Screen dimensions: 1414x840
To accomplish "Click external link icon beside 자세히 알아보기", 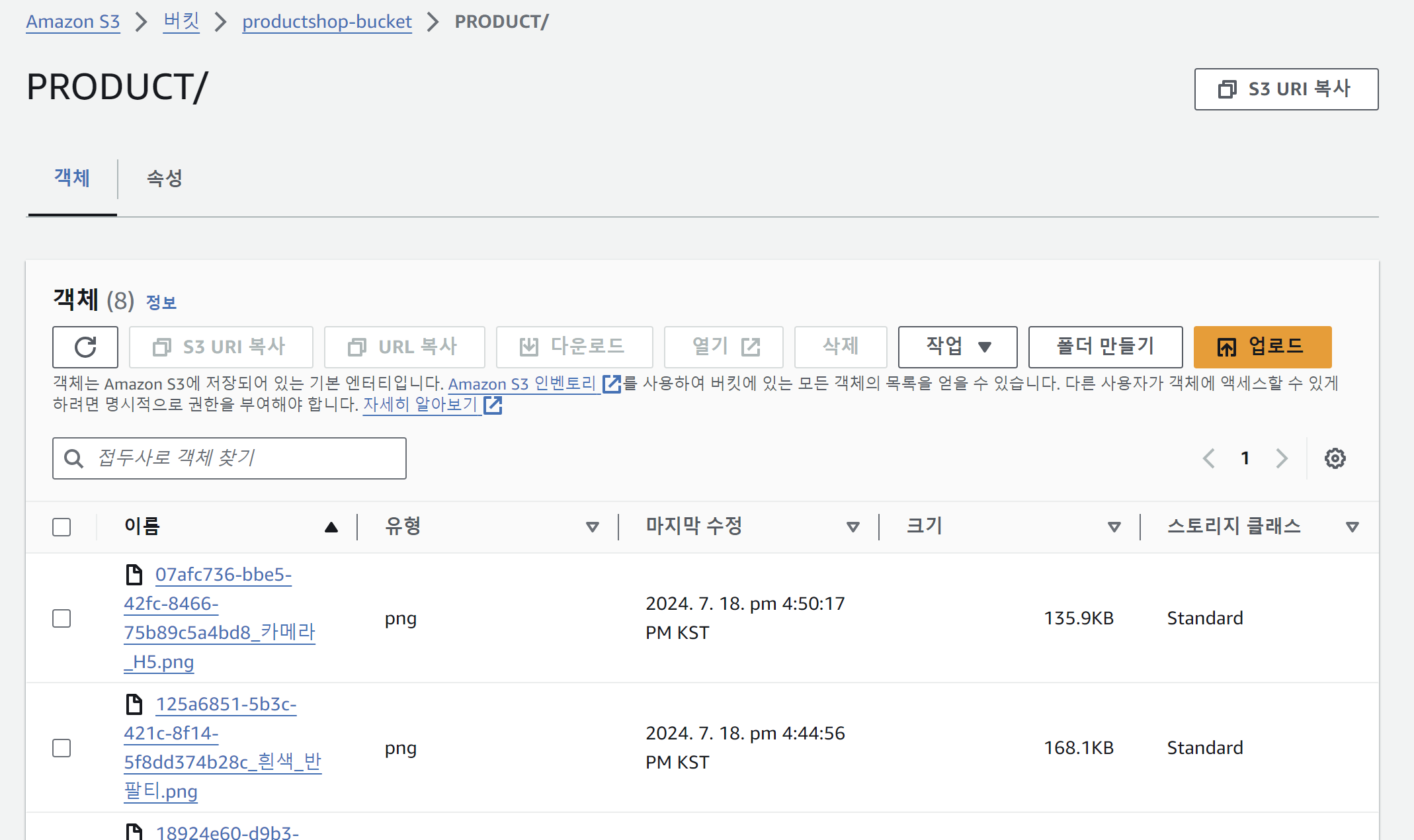I will click(x=493, y=405).
